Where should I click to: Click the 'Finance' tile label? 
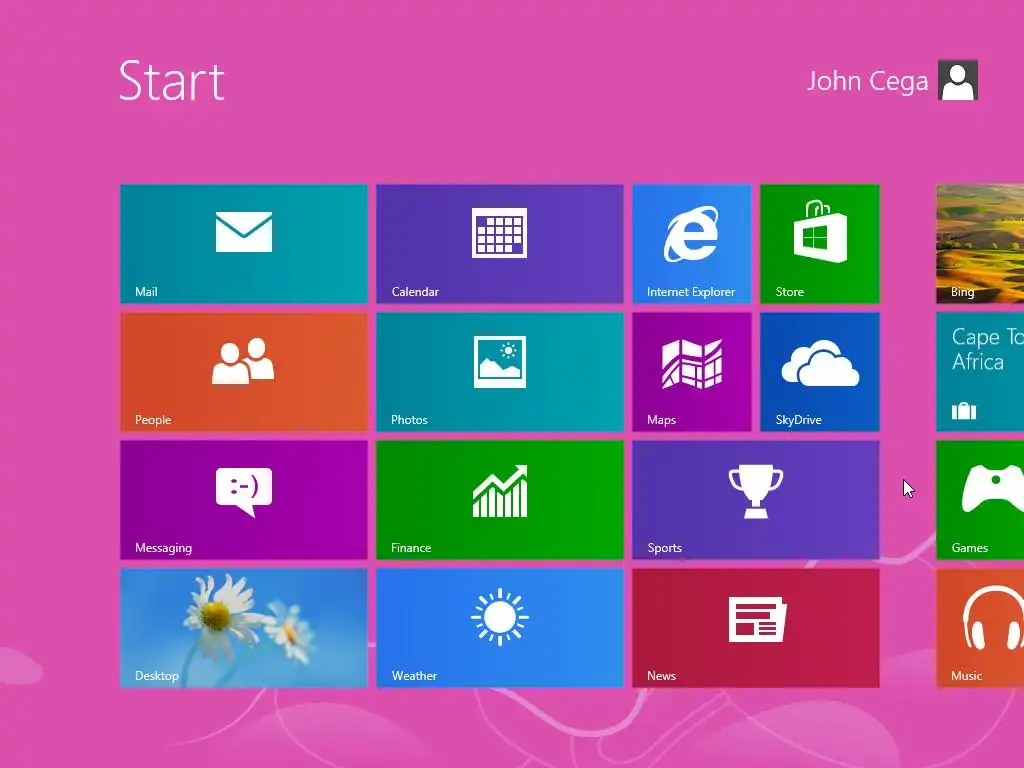(411, 548)
